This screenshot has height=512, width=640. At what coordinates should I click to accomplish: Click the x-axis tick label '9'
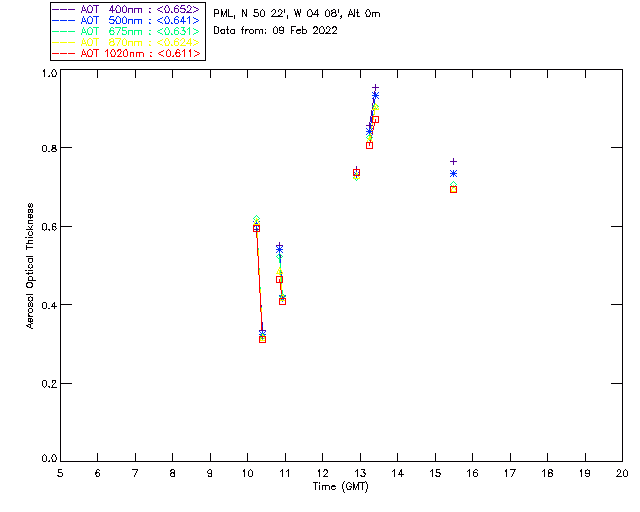pyautogui.click(x=210, y=473)
